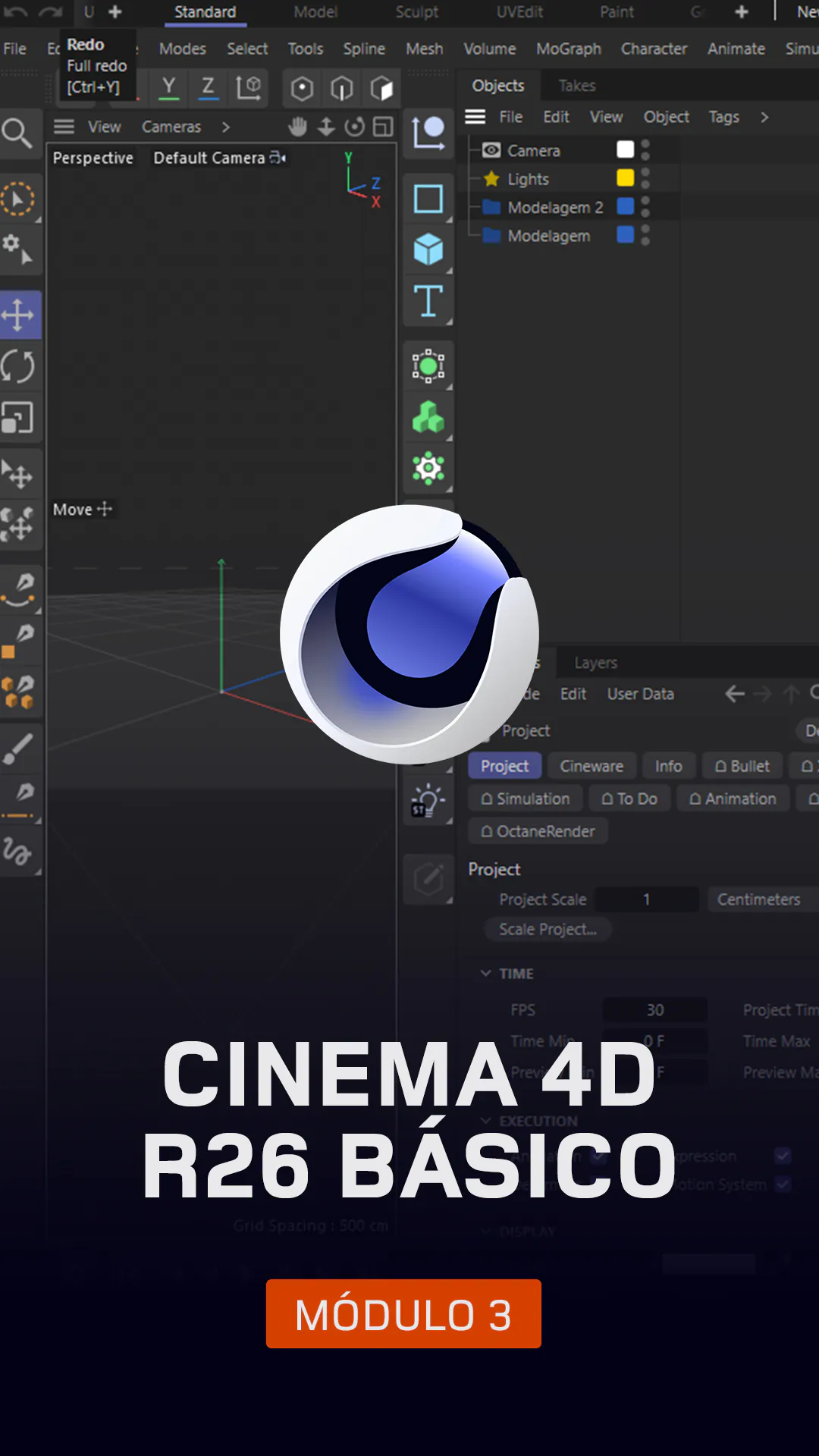Switch to Polygons mode icon
This screenshot has height=1456, width=819.
pyautogui.click(x=381, y=89)
